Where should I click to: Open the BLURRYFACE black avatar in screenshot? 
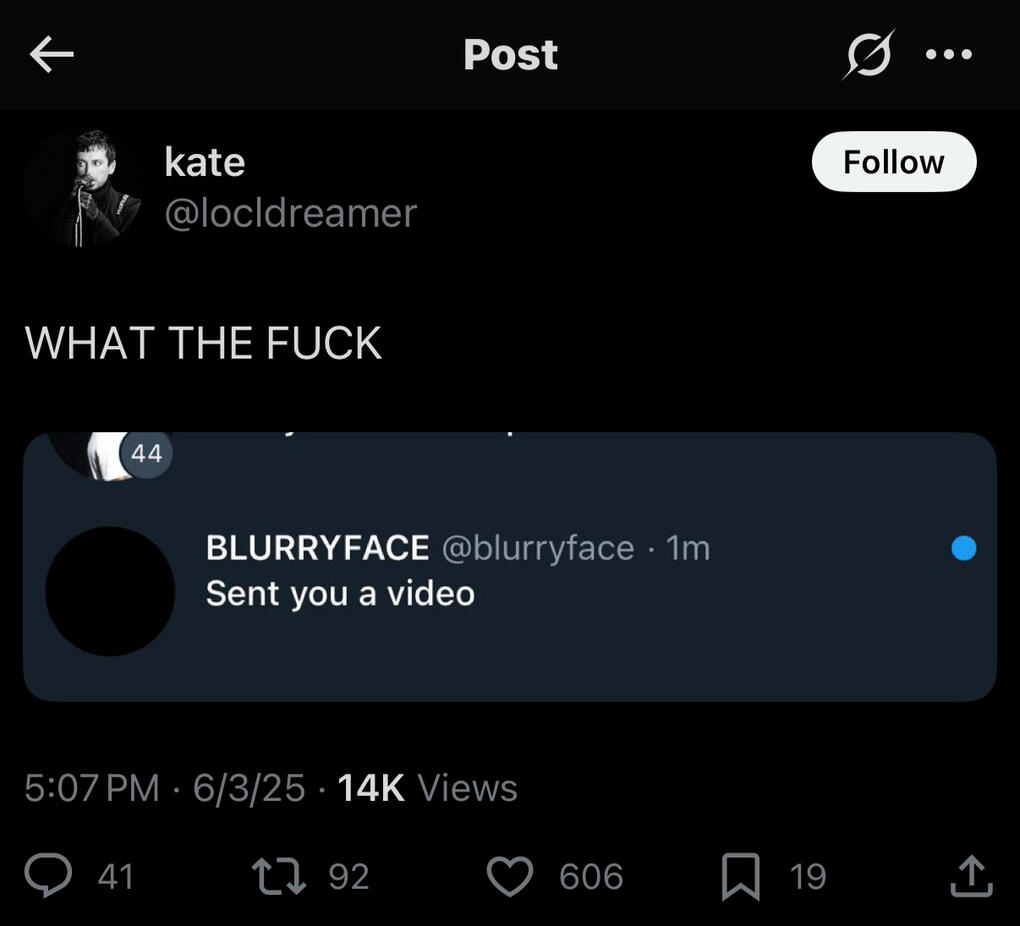[x=110, y=591]
